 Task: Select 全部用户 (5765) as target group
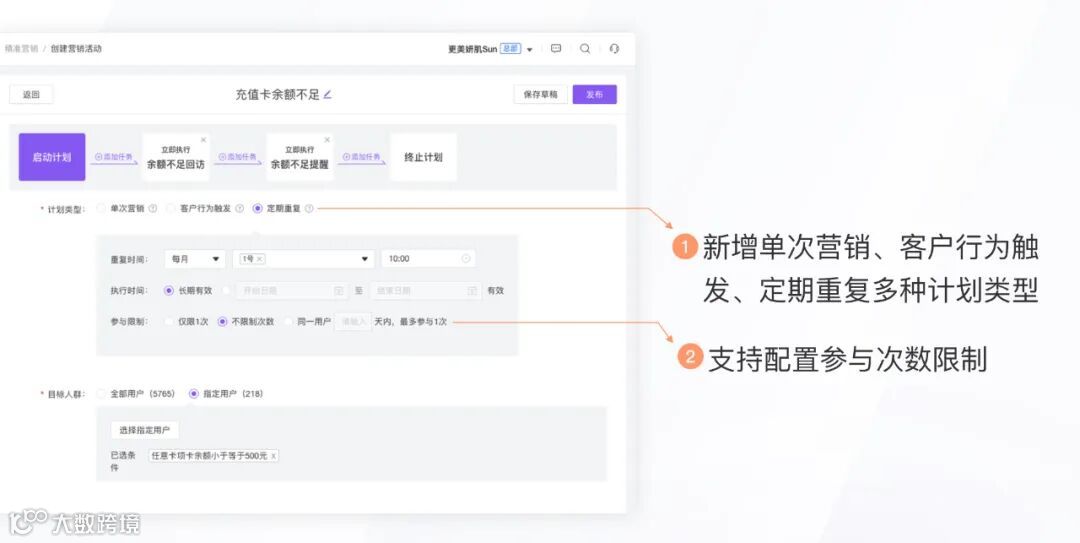click(101, 393)
